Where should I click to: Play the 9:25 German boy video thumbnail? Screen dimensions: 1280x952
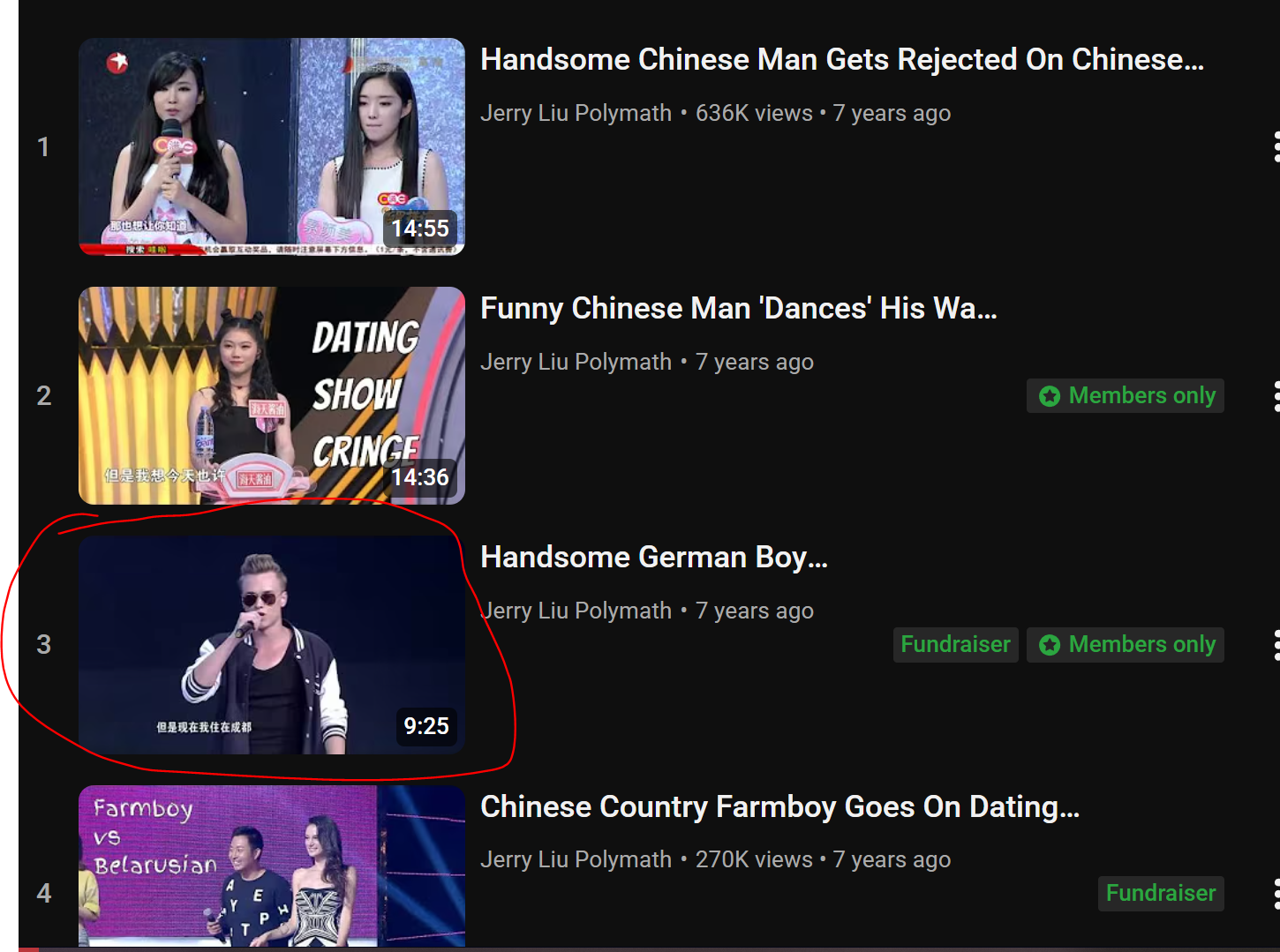click(x=272, y=645)
